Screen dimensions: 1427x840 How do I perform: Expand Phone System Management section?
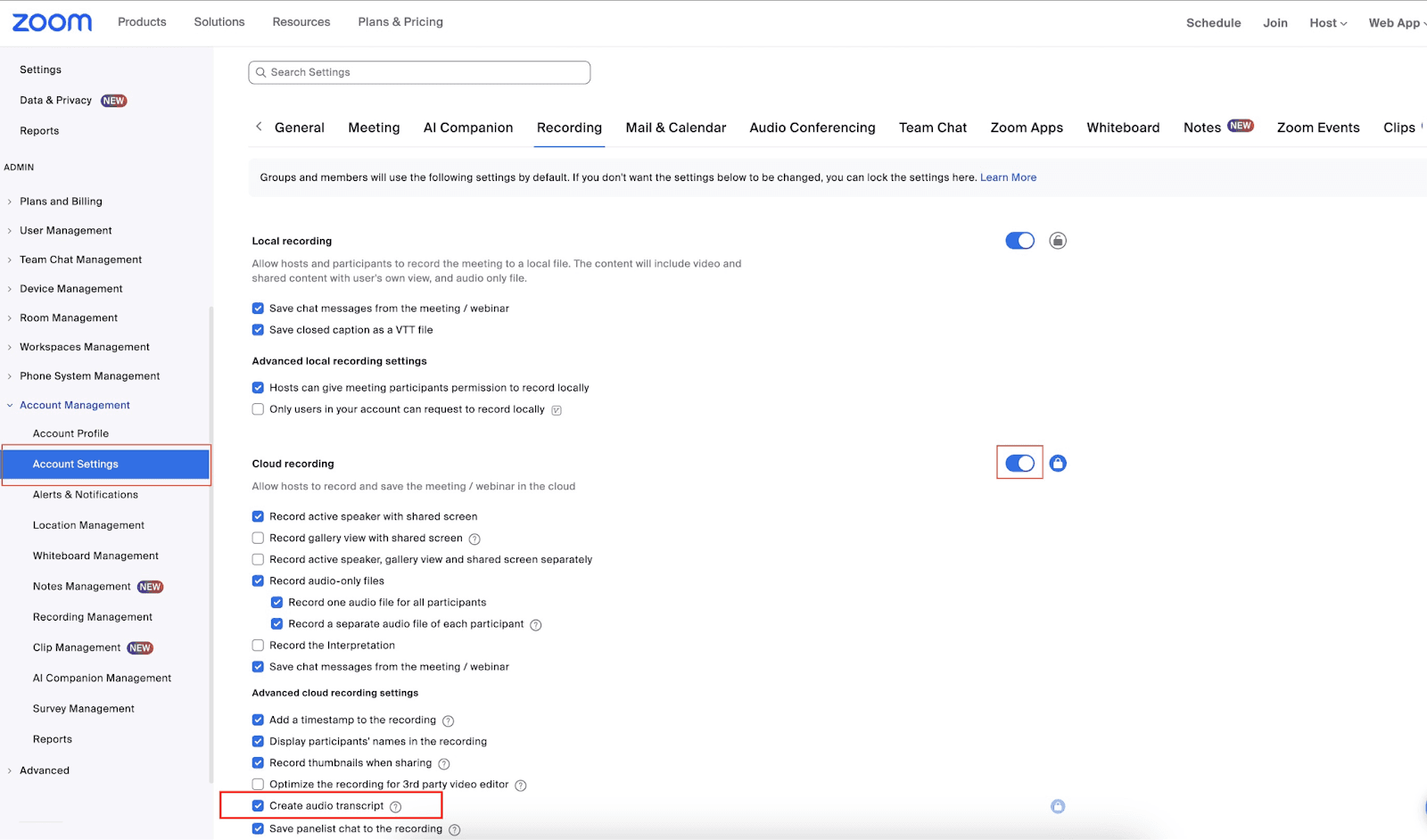point(89,376)
